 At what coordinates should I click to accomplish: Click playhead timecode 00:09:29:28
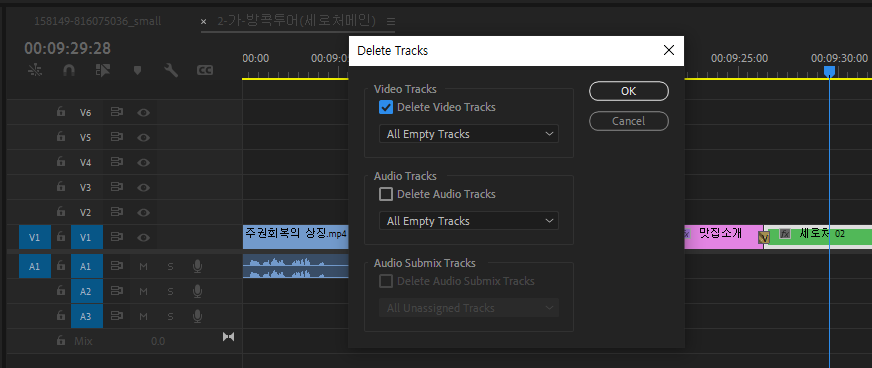pyautogui.click(x=67, y=49)
